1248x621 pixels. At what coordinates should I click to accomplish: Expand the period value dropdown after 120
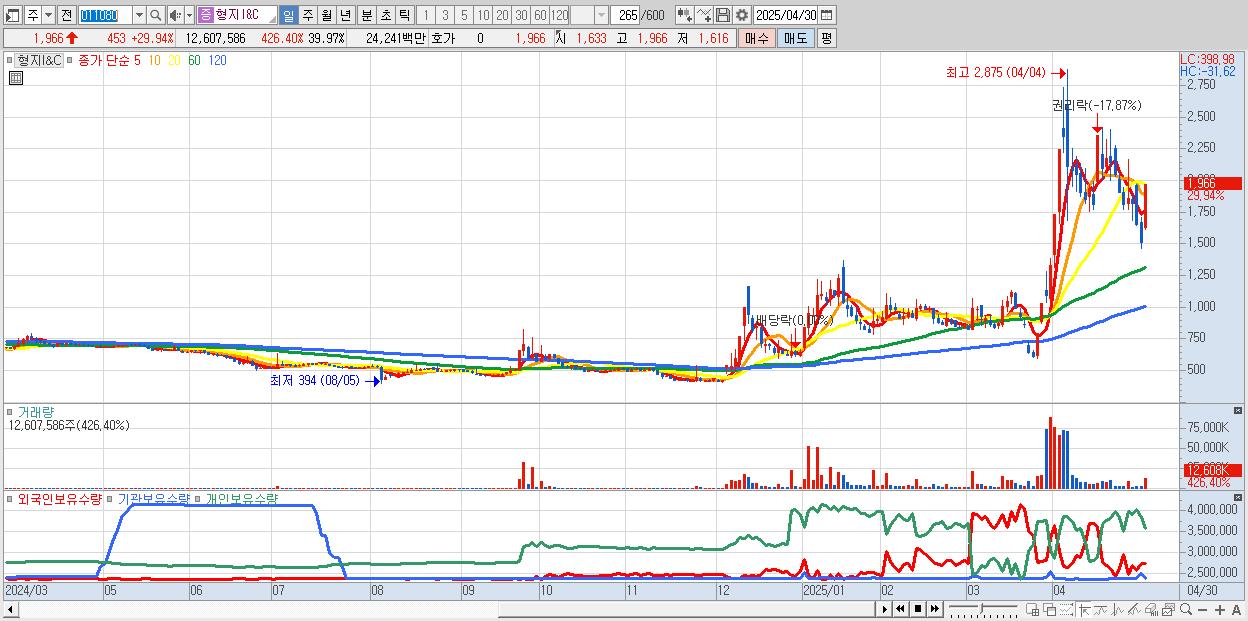[x=601, y=15]
